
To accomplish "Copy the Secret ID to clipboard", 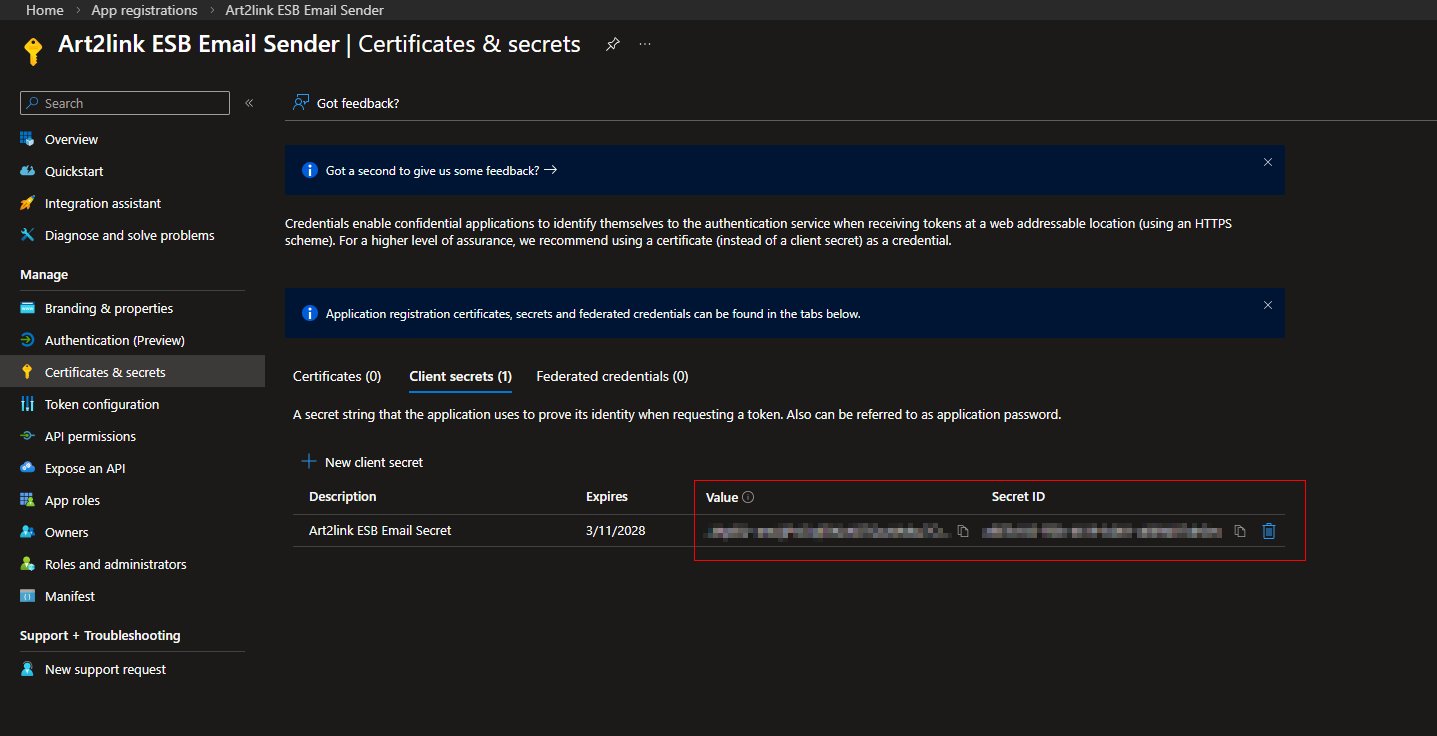I will 1240,531.
